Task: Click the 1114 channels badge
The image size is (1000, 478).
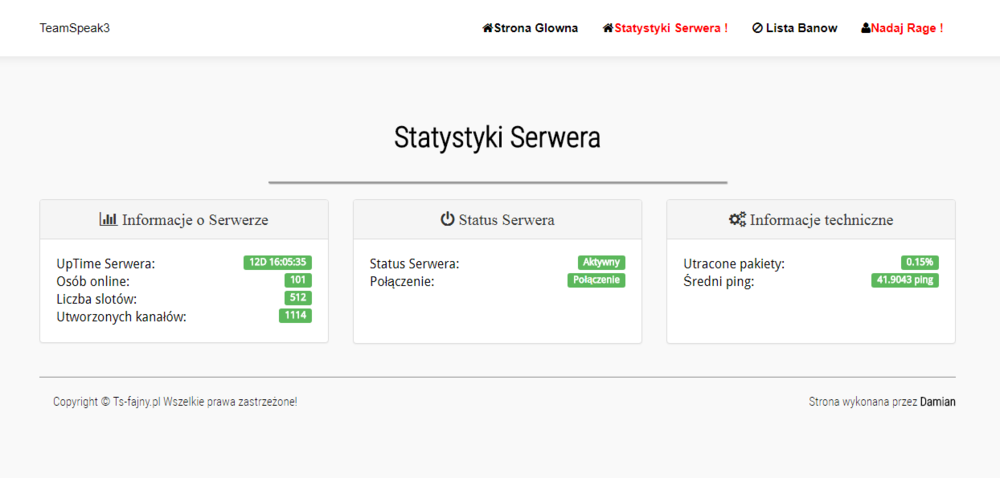Action: (x=295, y=316)
